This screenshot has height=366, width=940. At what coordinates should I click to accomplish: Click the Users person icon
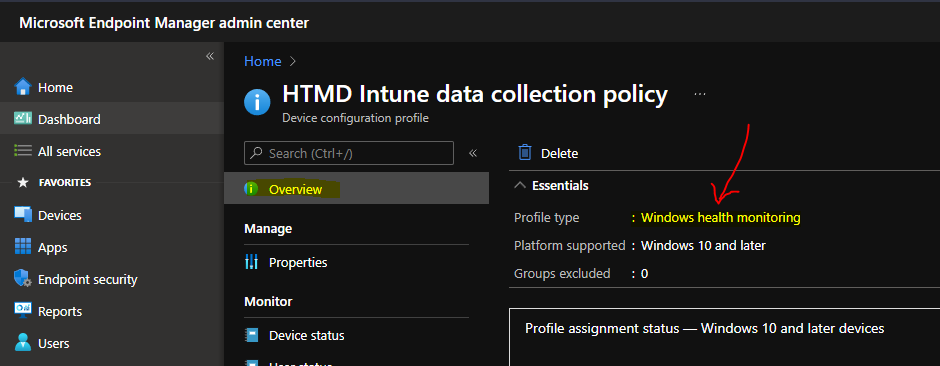pyautogui.click(x=23, y=343)
